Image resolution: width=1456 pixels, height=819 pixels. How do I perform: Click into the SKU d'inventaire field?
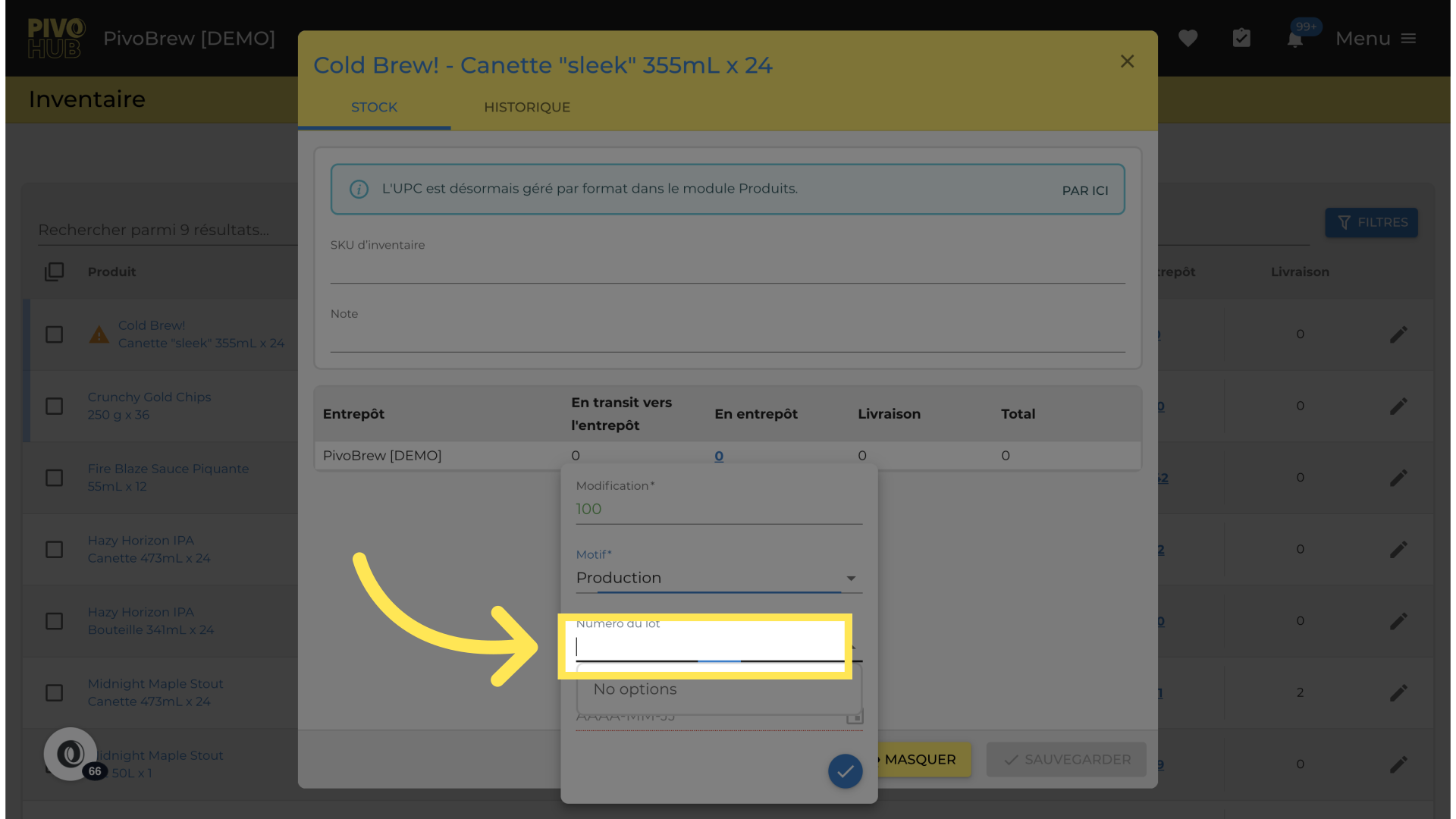point(726,269)
